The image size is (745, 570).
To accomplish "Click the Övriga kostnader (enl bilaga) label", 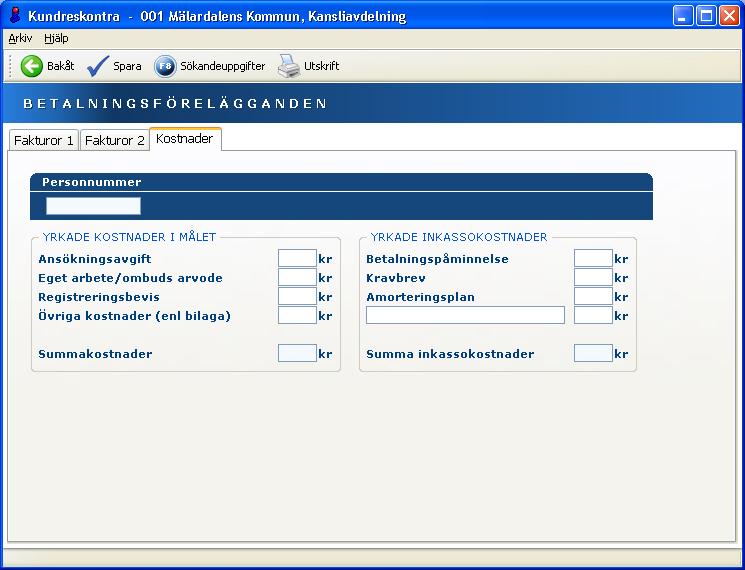I will point(134,316).
